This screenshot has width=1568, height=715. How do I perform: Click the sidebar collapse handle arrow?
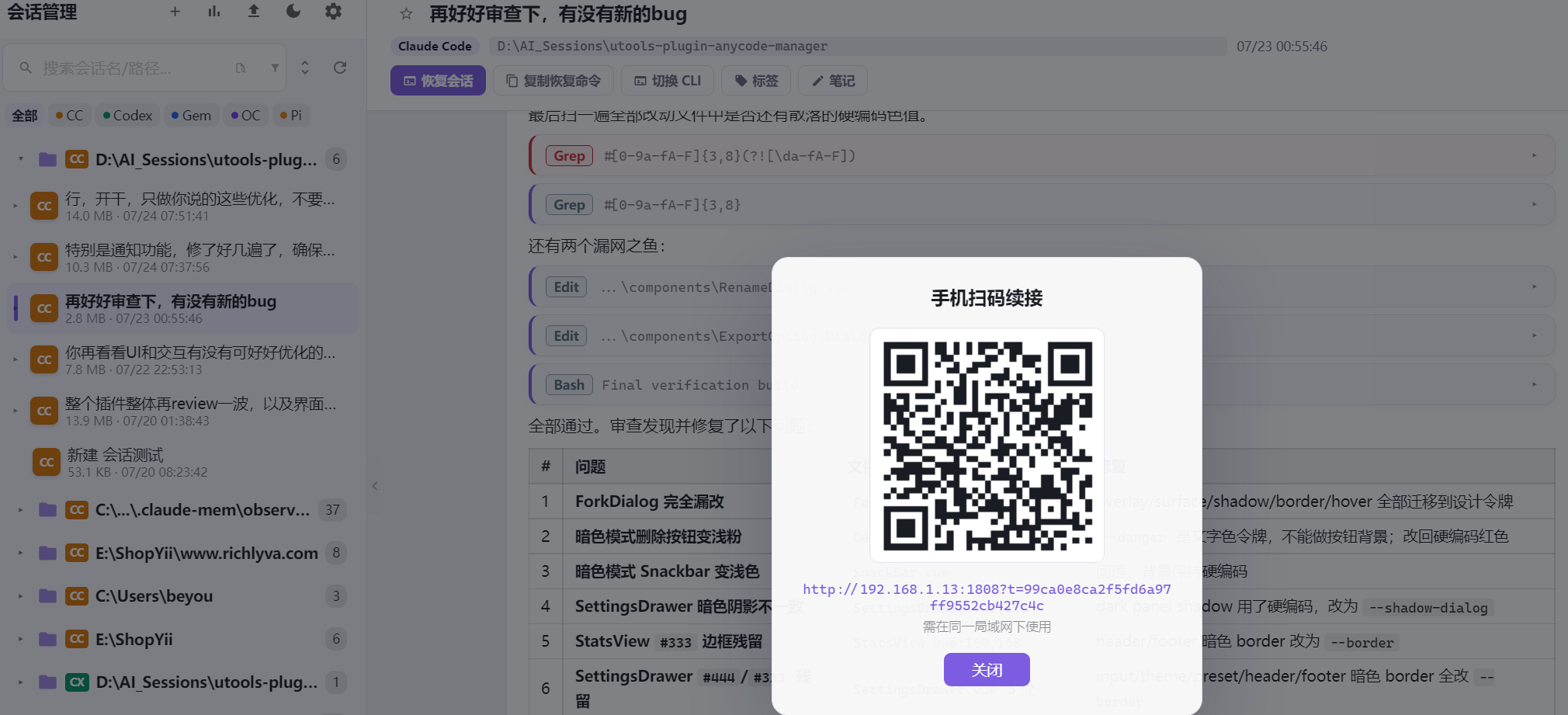(x=375, y=486)
